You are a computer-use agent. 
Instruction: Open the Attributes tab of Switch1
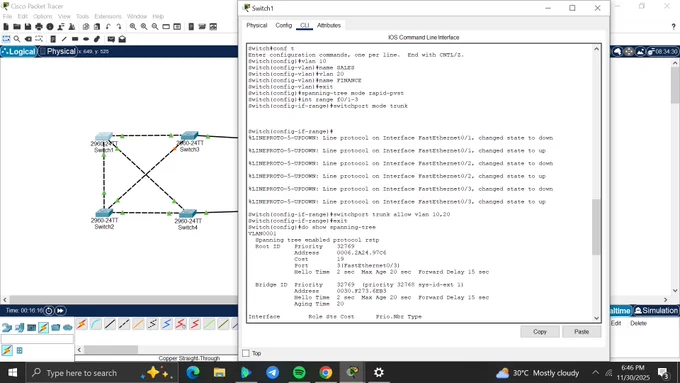tap(329, 26)
